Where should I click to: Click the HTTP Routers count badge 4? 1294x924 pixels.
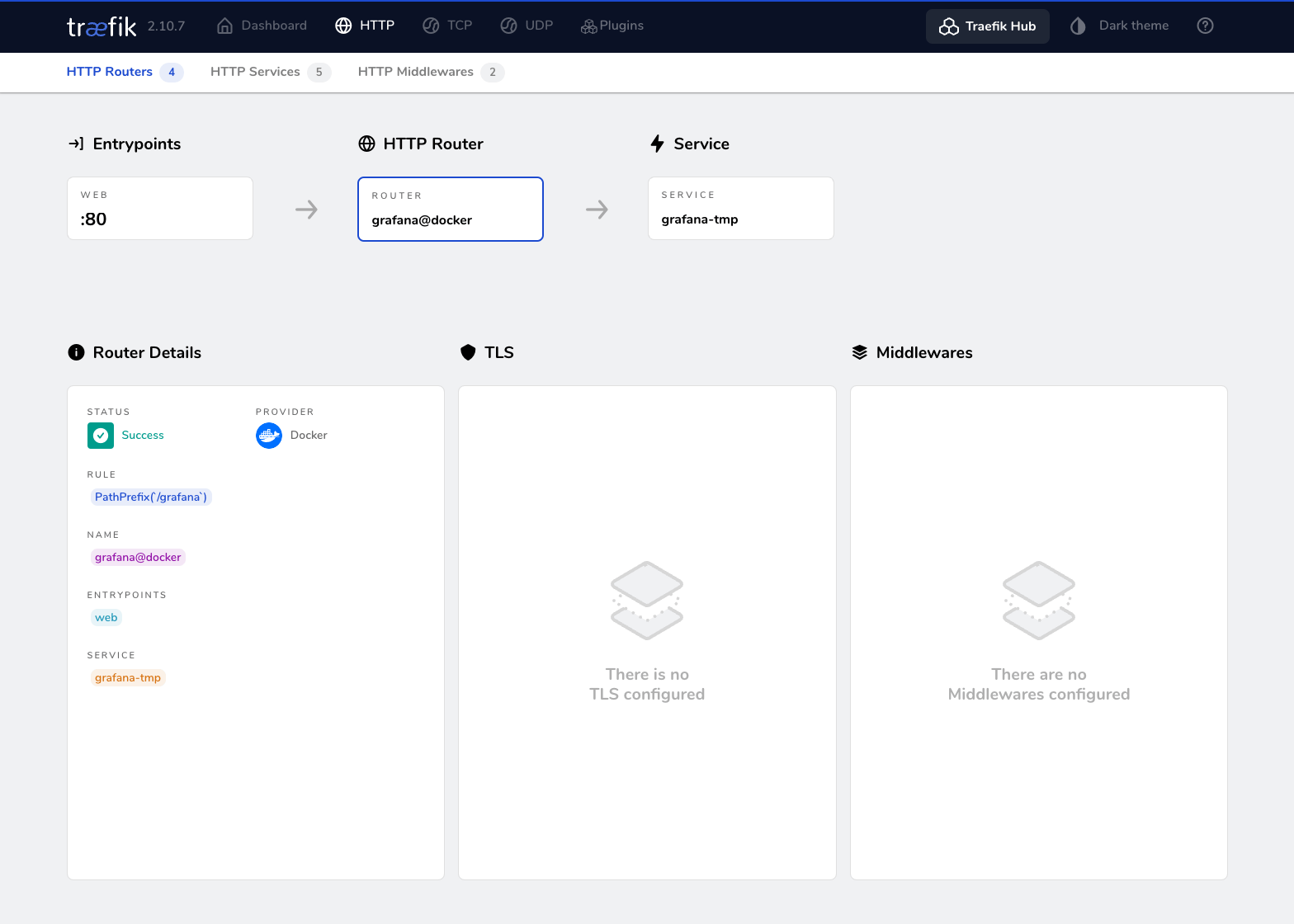[x=172, y=73]
